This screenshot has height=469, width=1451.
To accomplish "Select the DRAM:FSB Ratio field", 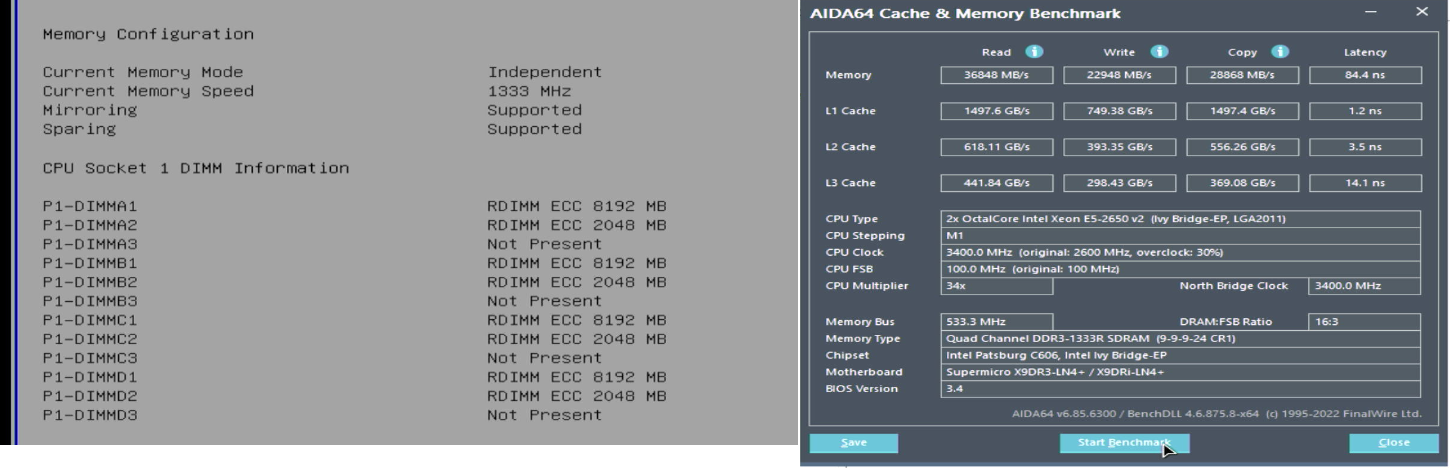I will [1364, 322].
